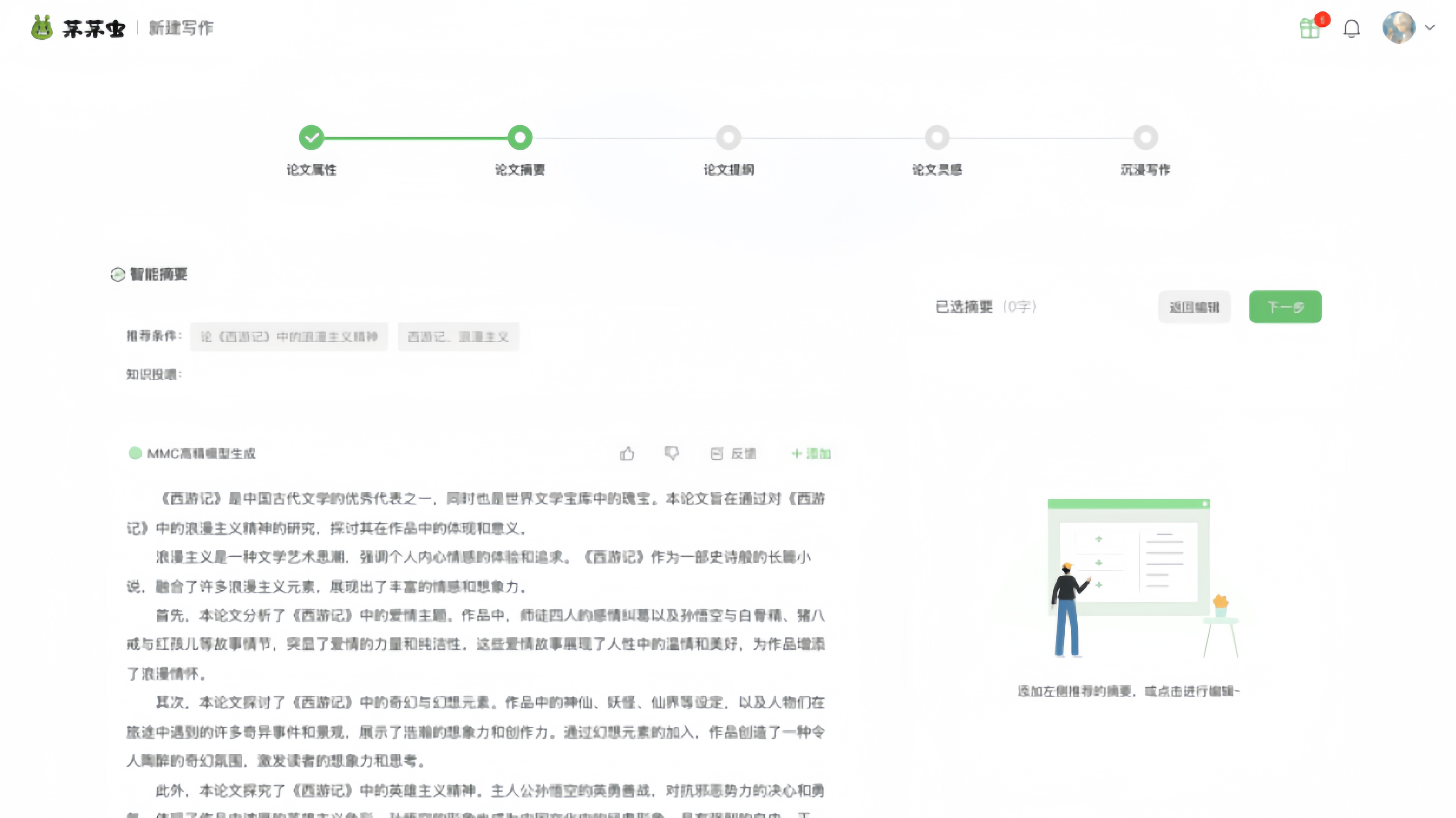The image size is (1456, 818).
Task: Click the gift box icon
Action: click(1310, 28)
